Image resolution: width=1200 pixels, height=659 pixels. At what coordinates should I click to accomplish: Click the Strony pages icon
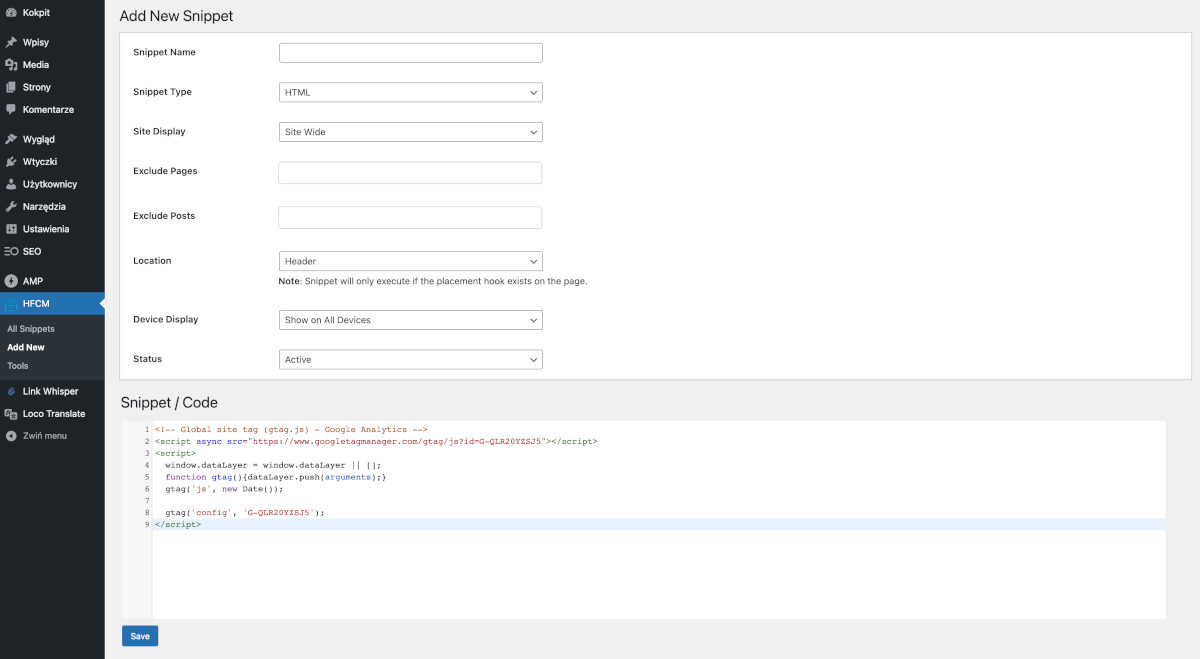click(11, 87)
